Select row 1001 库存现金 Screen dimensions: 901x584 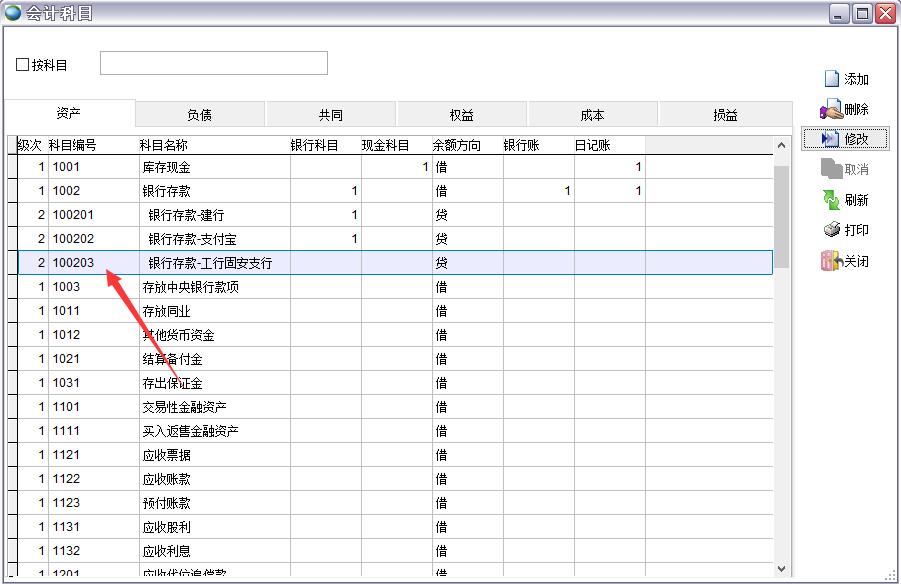[x=166, y=167]
